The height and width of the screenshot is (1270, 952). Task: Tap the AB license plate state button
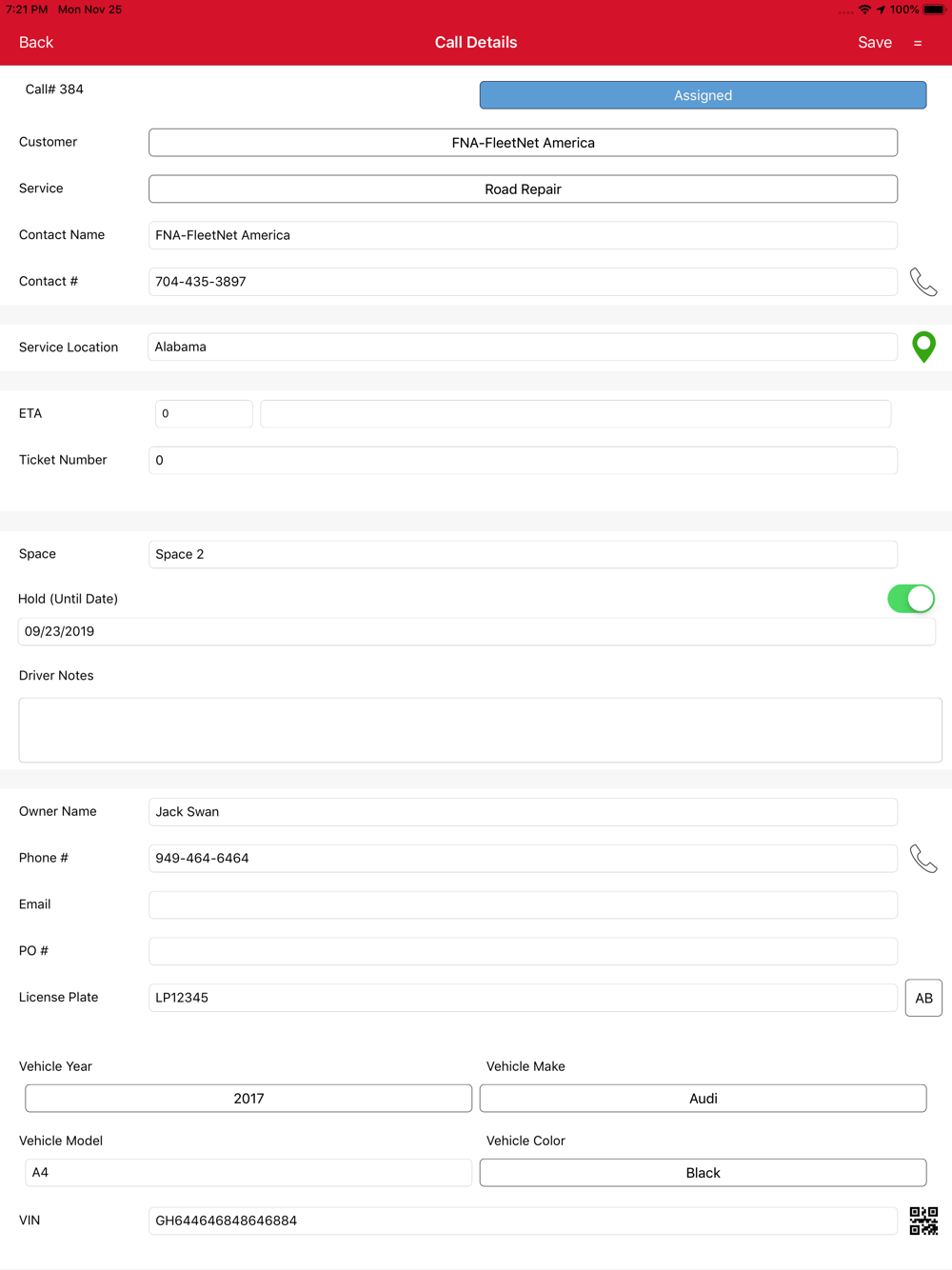(x=923, y=998)
